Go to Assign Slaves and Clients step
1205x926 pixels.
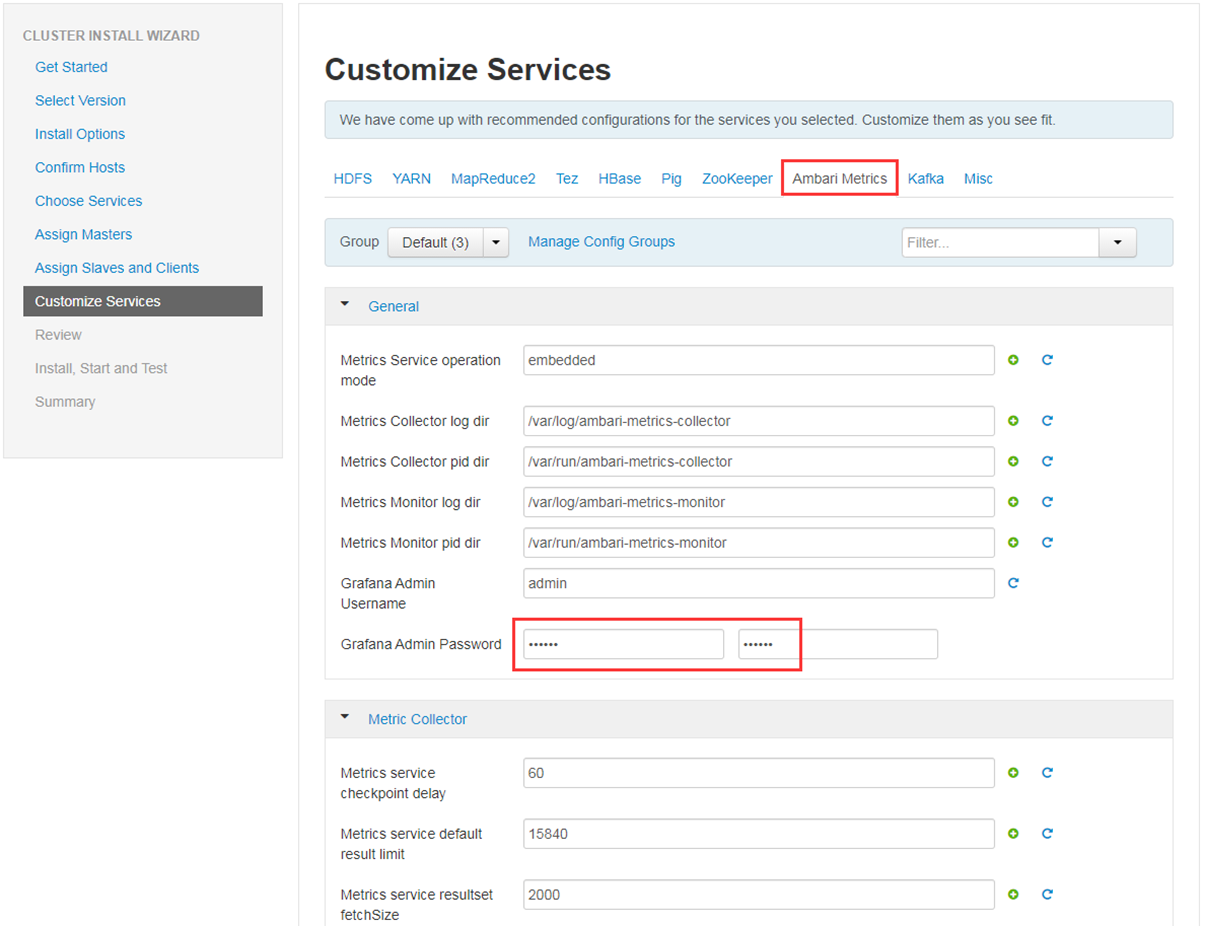coord(117,268)
